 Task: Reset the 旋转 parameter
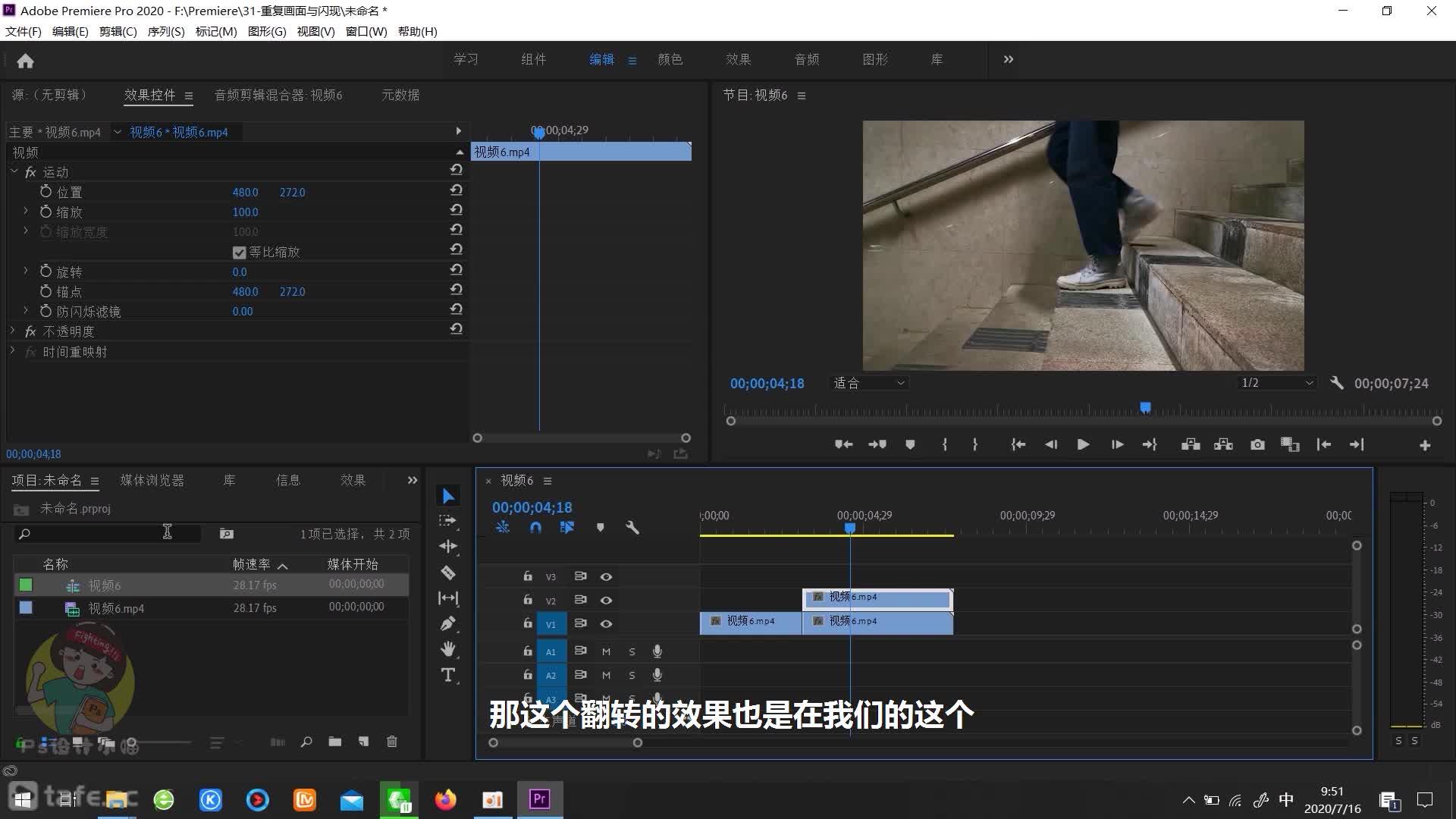click(456, 270)
